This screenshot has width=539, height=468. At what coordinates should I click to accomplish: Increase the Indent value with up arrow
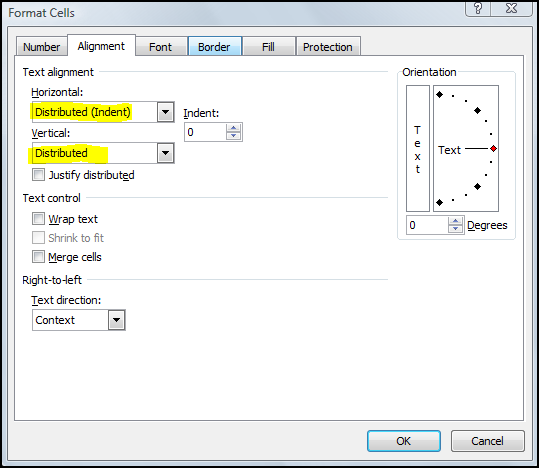click(x=233, y=128)
